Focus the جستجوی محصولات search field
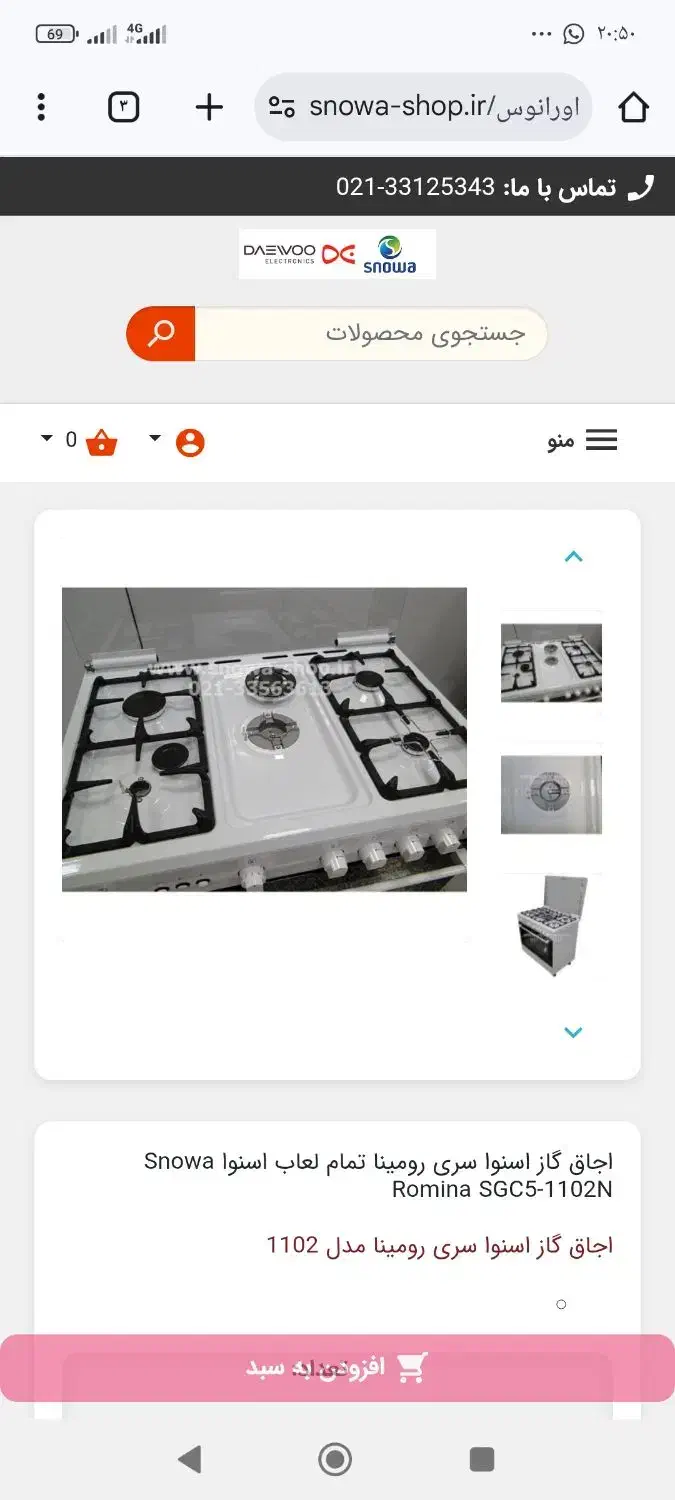This screenshot has width=675, height=1500. 371,334
